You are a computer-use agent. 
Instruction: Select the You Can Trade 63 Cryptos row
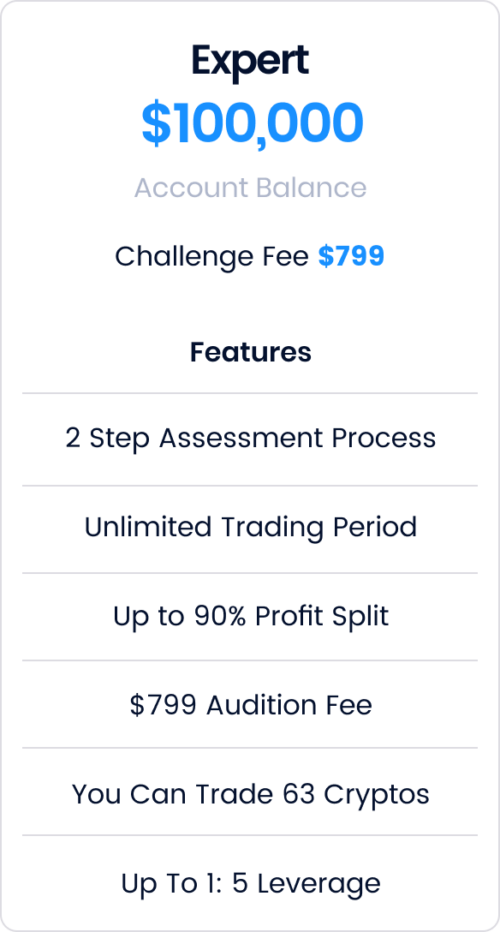[250, 791]
